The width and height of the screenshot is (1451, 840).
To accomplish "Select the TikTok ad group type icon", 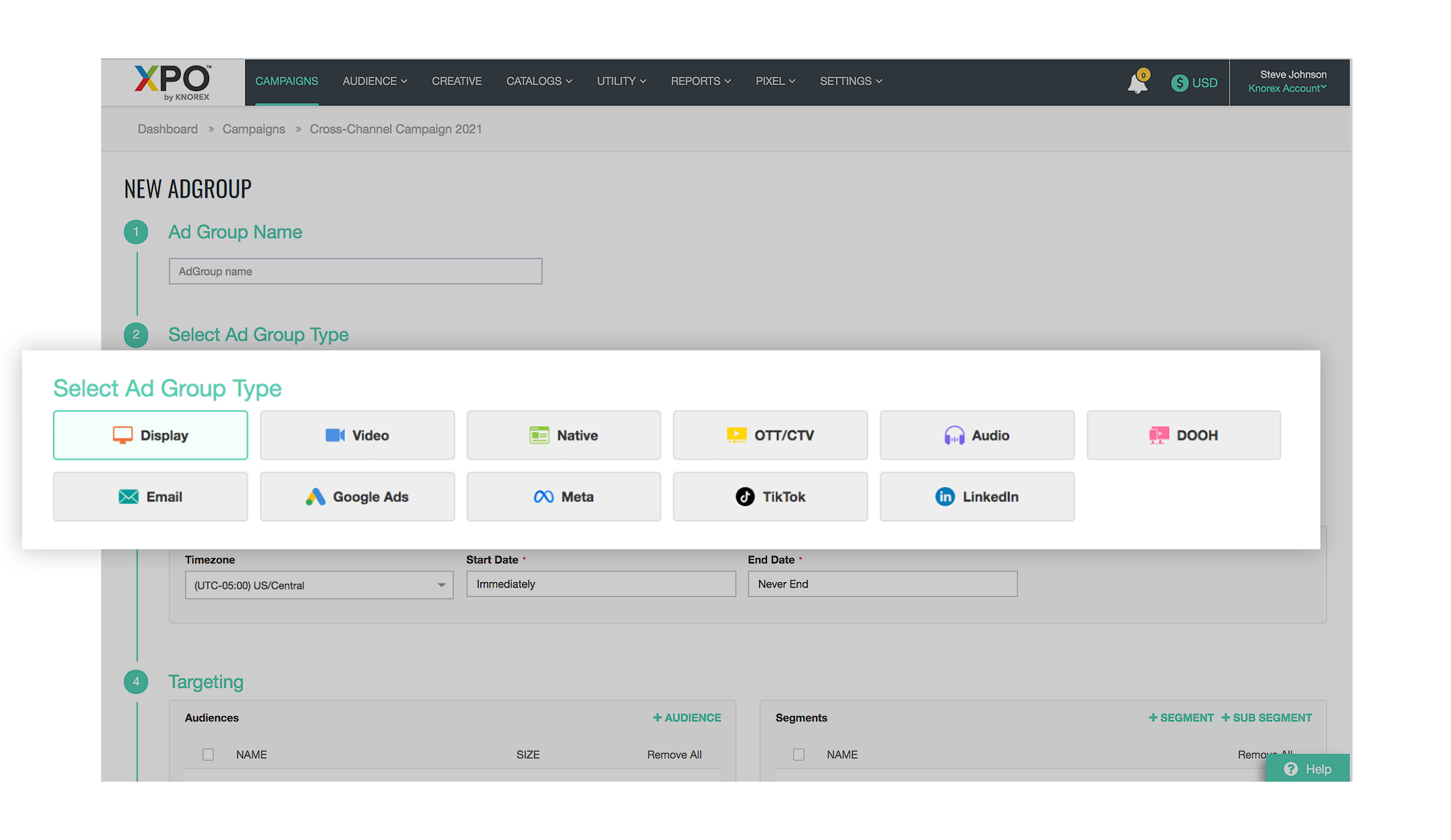I will click(x=744, y=497).
